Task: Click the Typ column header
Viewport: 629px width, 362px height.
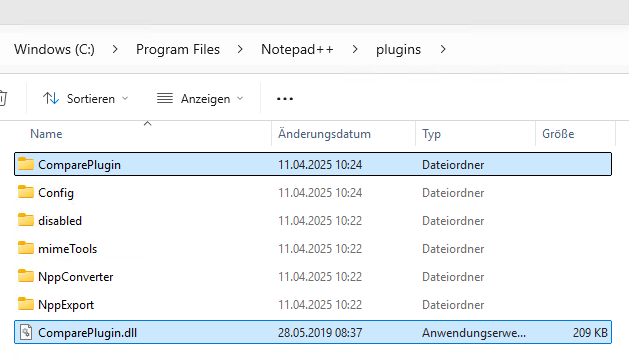Action: (431, 134)
